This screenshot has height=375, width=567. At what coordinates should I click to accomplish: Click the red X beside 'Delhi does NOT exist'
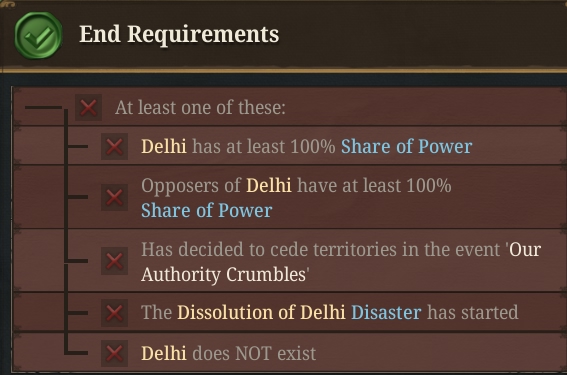click(114, 353)
